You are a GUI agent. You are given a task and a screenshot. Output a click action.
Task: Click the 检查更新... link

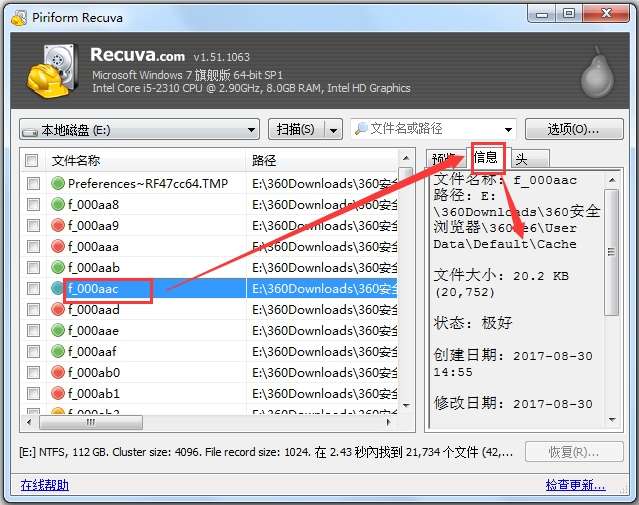[575, 485]
